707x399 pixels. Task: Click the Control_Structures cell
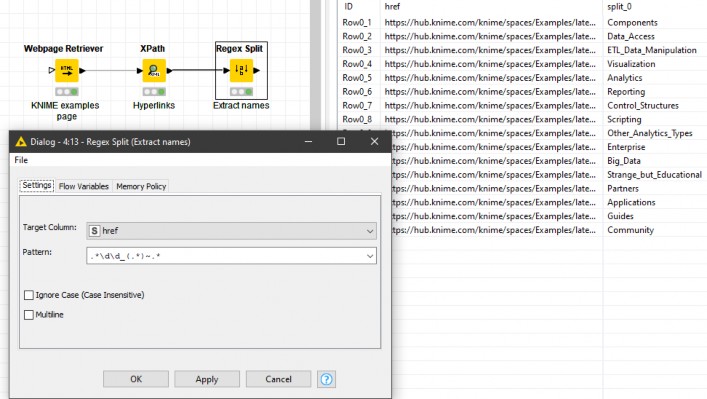[x=643, y=105]
